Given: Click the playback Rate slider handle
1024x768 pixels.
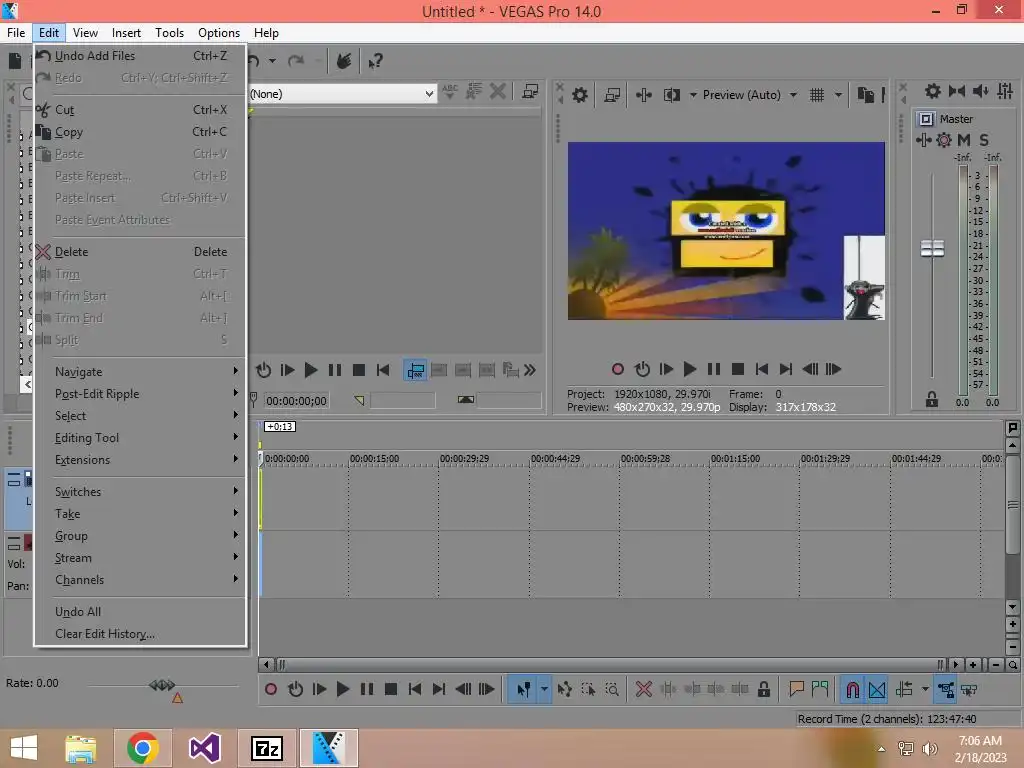Looking at the screenshot, I should click(162, 685).
